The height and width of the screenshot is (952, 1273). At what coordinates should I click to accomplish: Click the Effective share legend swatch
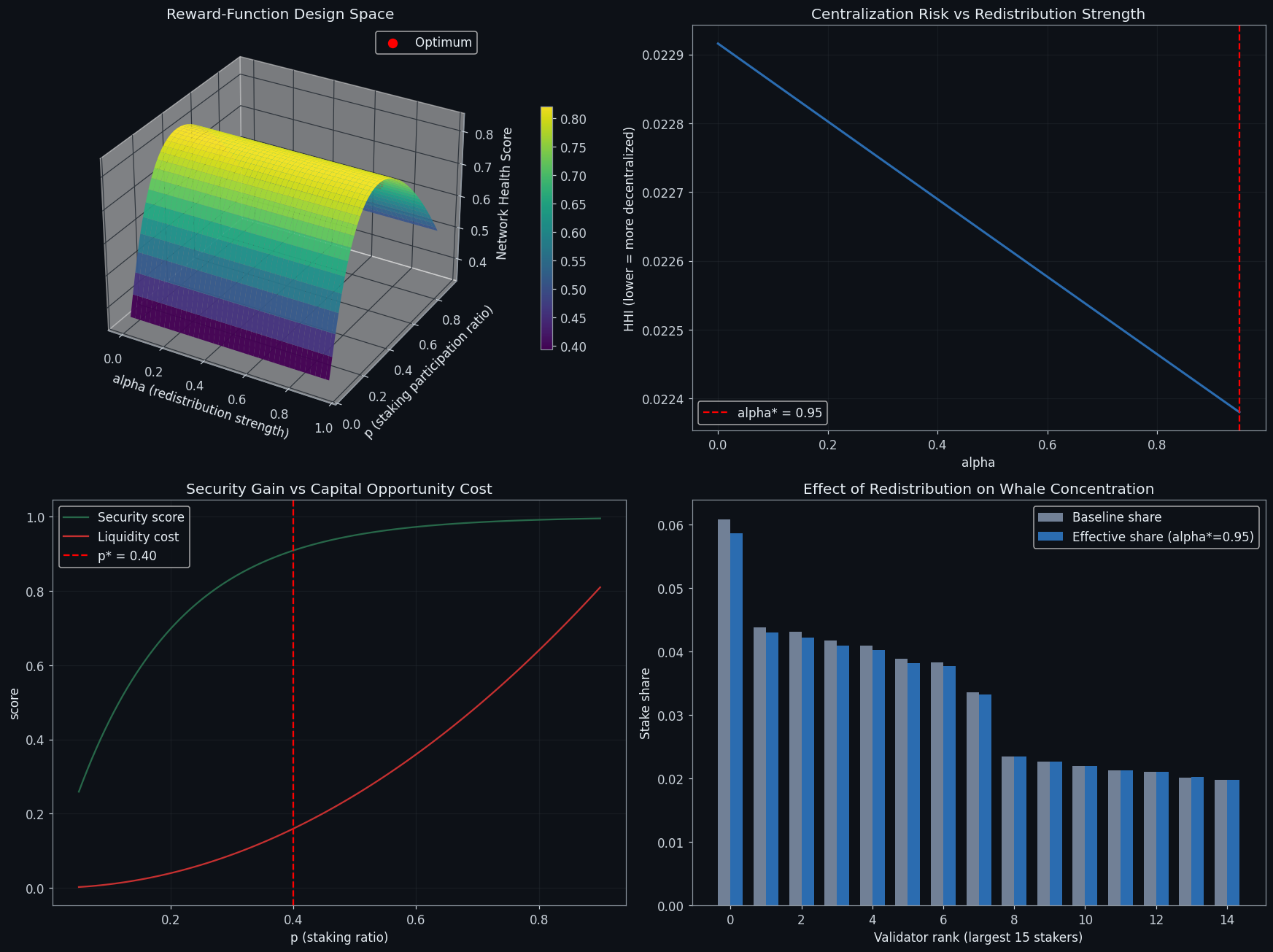click(1050, 537)
